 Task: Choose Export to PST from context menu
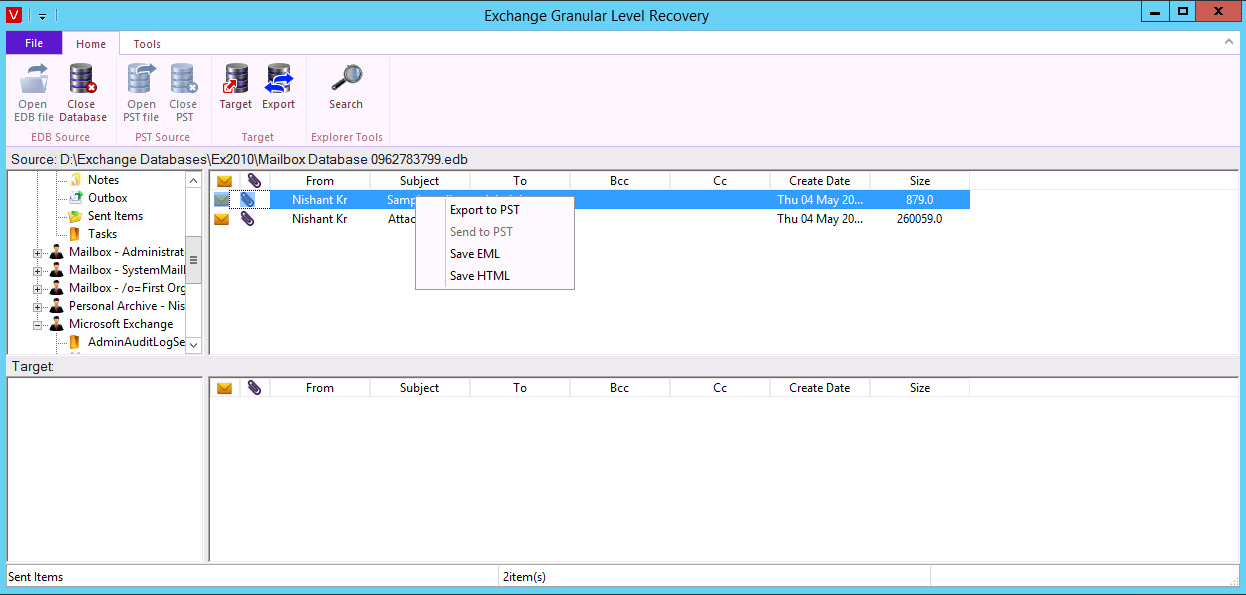pos(485,210)
